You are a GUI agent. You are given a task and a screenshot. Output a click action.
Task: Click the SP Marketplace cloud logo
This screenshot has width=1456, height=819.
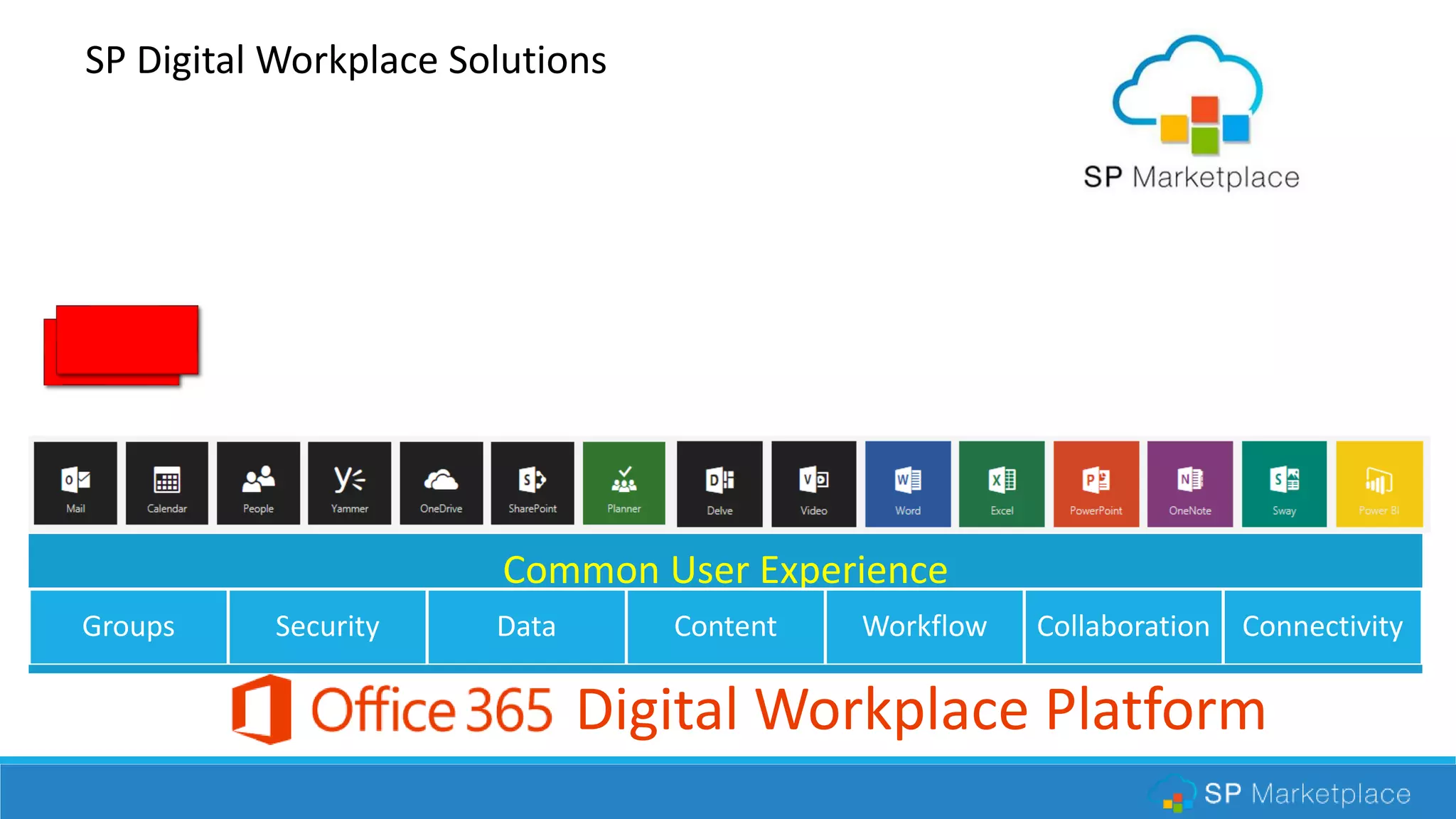(1191, 114)
